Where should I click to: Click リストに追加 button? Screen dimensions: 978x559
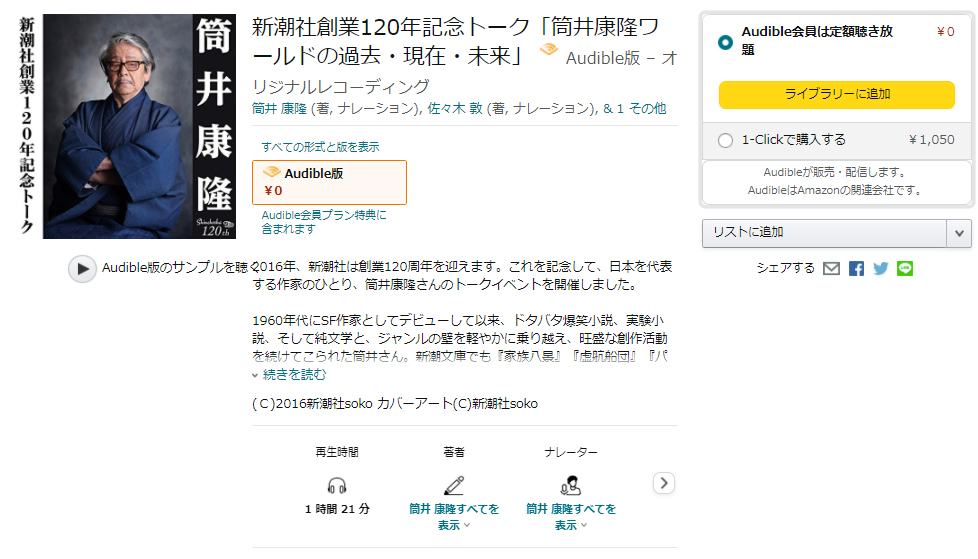pos(825,233)
